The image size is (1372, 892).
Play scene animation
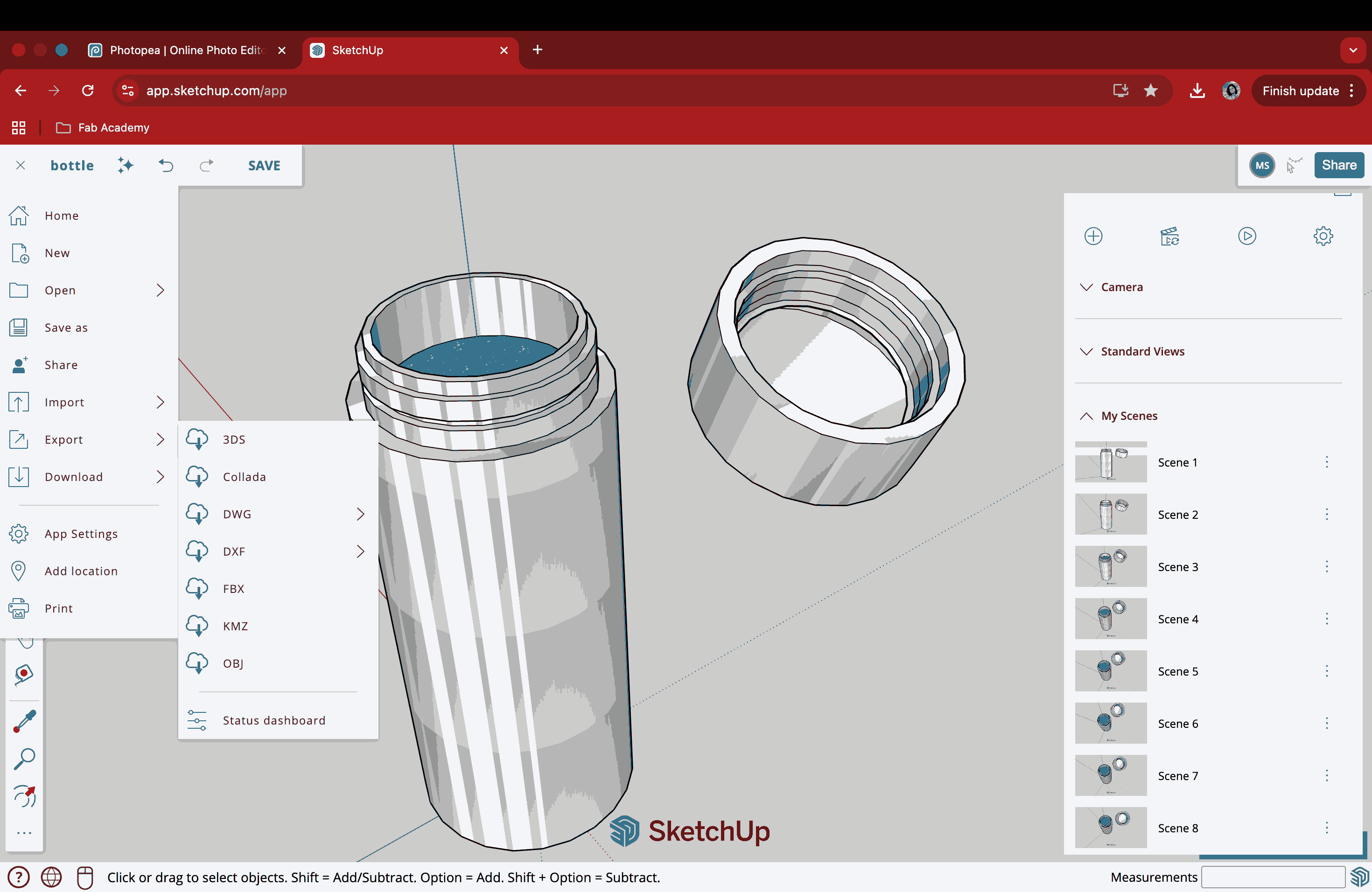click(x=1246, y=236)
